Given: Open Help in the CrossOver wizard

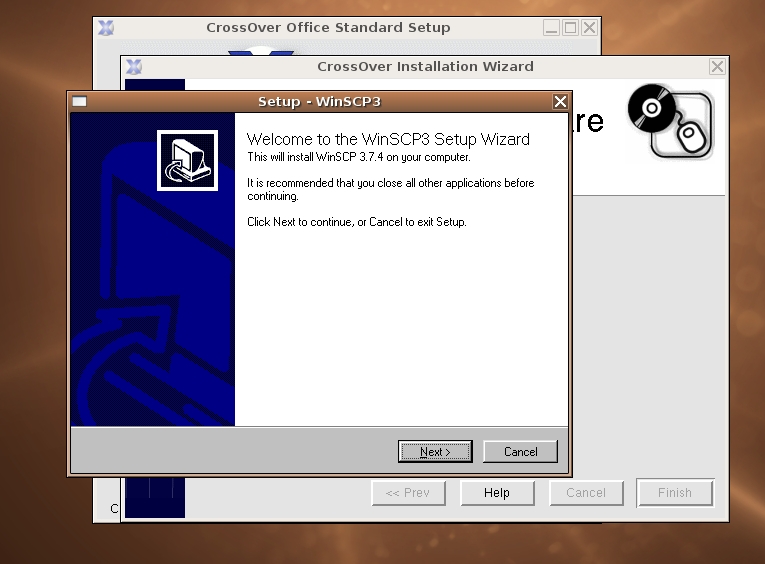Looking at the screenshot, I should pyautogui.click(x=497, y=493).
